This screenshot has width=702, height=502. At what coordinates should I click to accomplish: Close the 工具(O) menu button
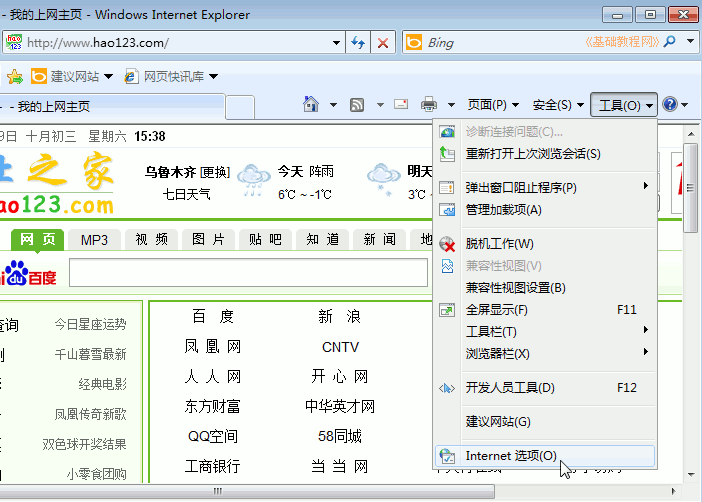624,105
